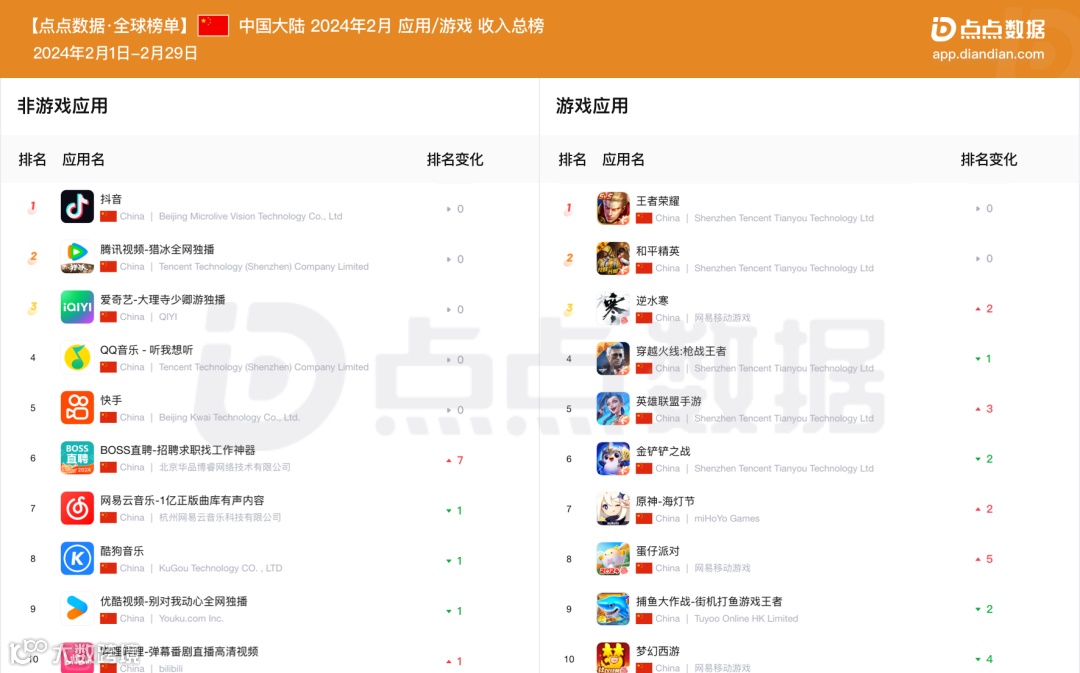This screenshot has height=673, width=1080.
Task: Click the 和平精英 game name
Action: (658, 251)
